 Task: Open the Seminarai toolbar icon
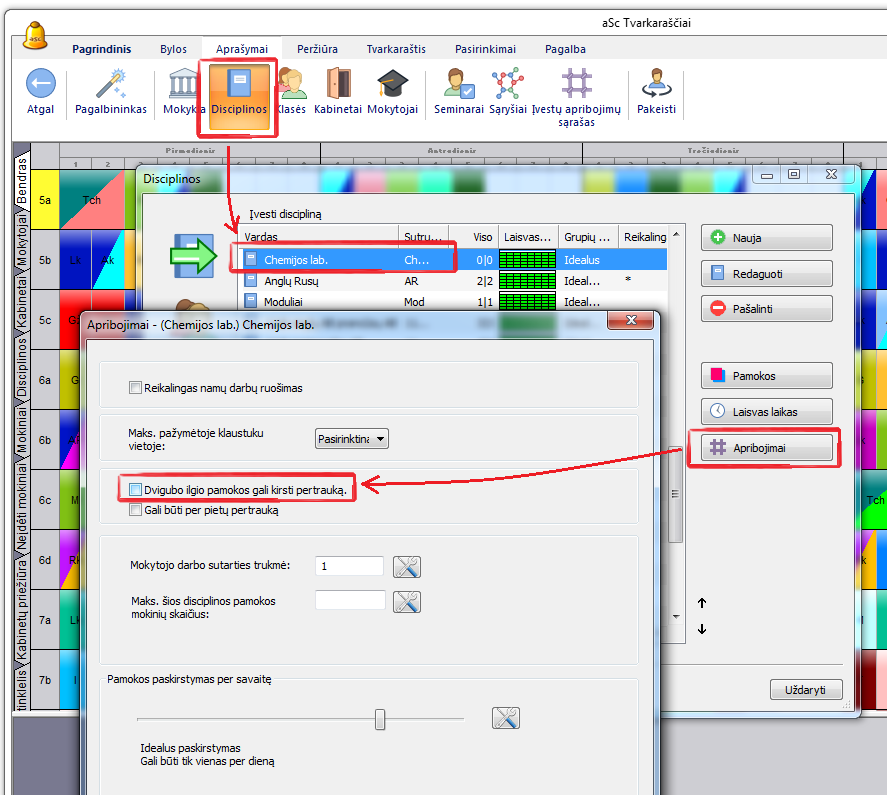coord(458,84)
